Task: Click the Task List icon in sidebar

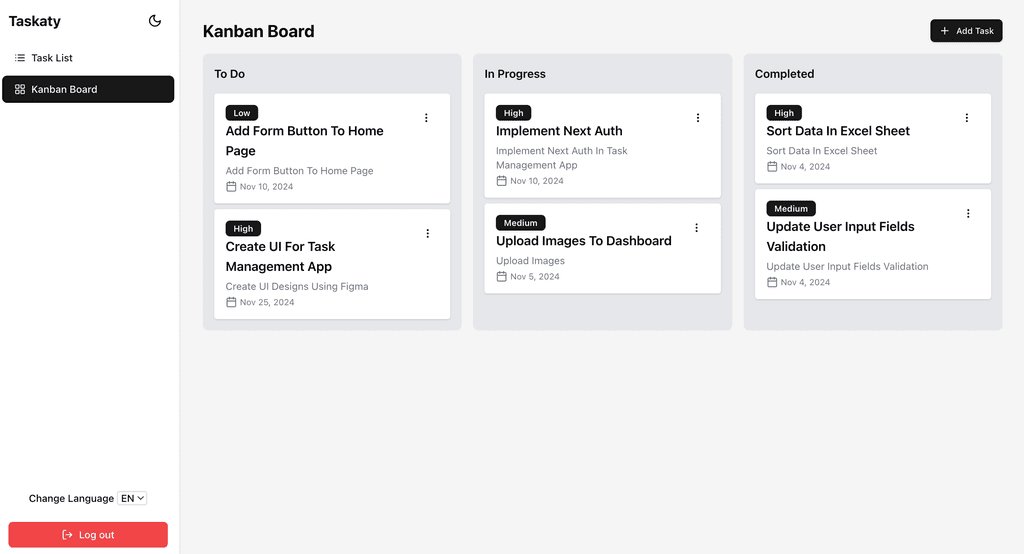Action: 20,58
